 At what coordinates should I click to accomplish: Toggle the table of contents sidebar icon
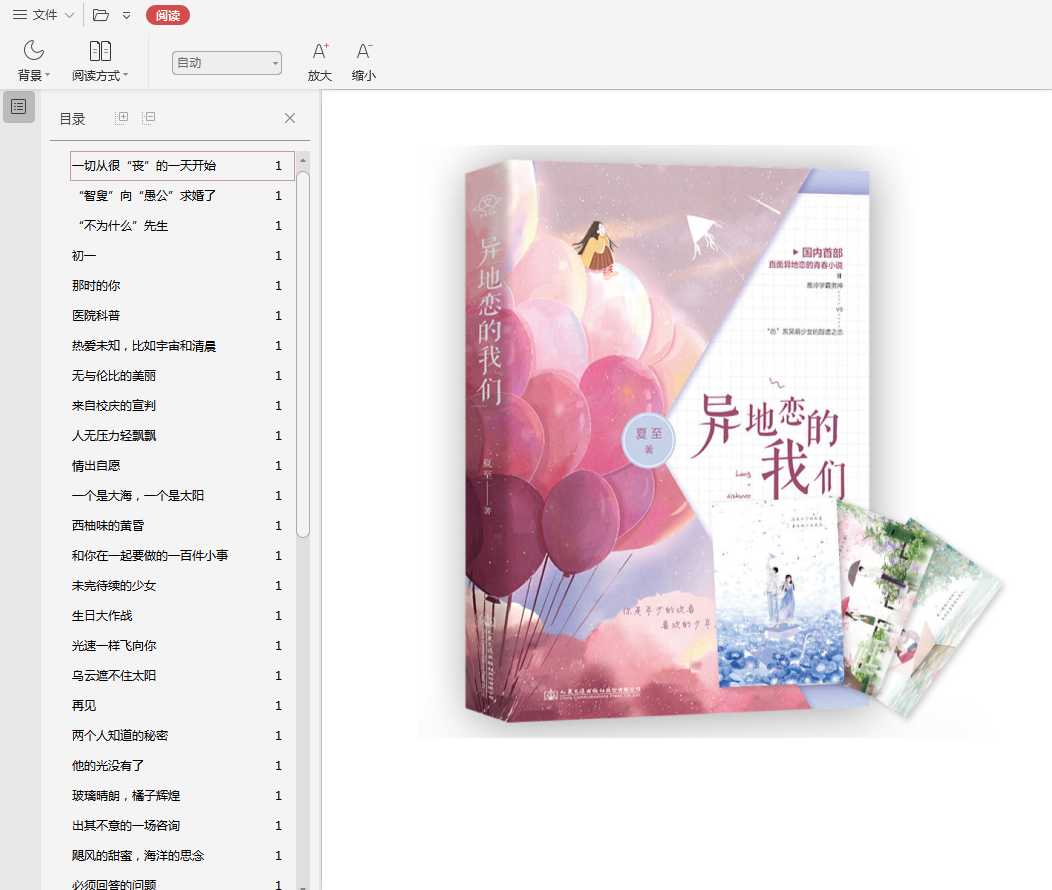[x=19, y=107]
